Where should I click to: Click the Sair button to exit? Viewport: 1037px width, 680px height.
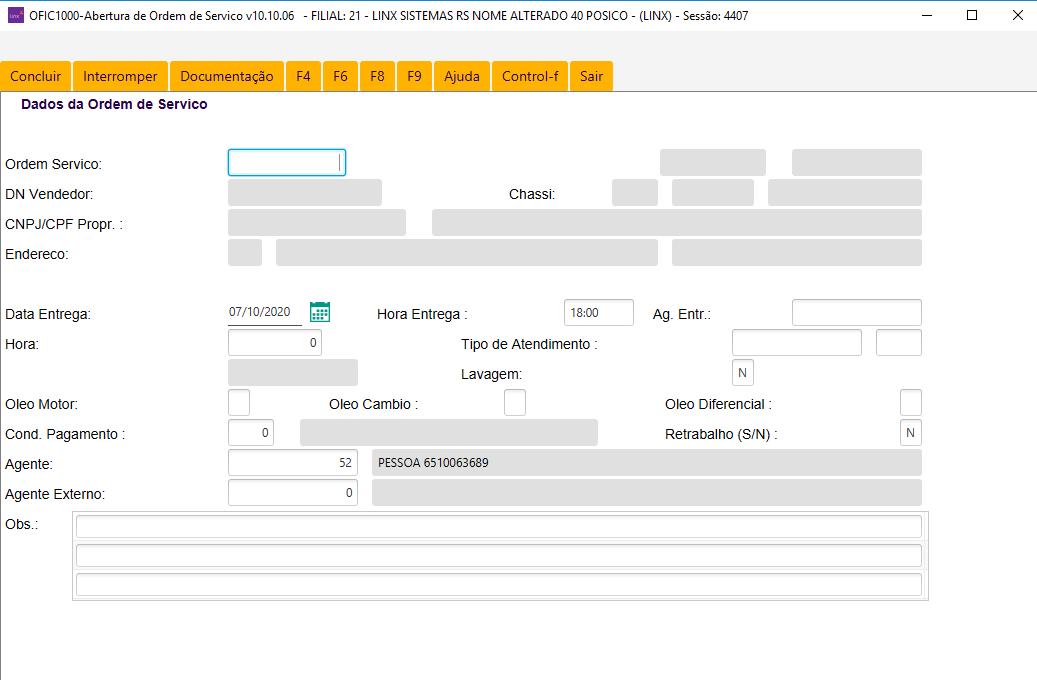click(x=591, y=76)
